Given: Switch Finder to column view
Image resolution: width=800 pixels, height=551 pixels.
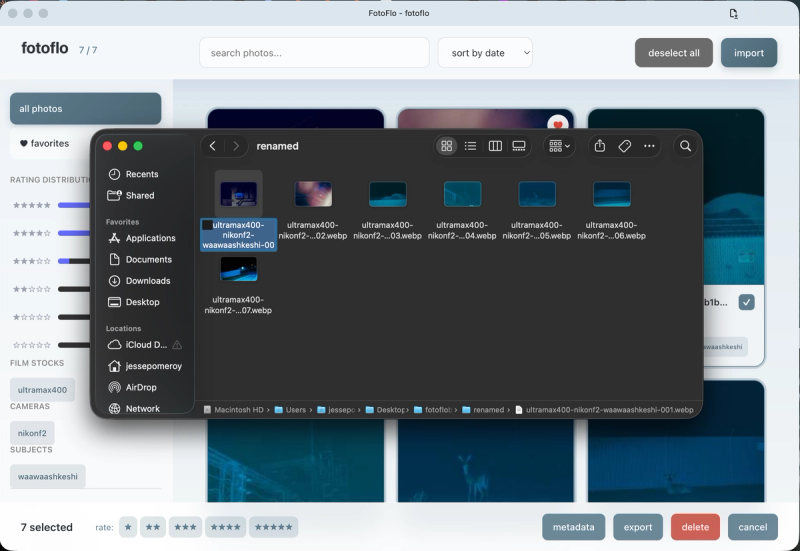Looking at the screenshot, I should tap(495, 146).
